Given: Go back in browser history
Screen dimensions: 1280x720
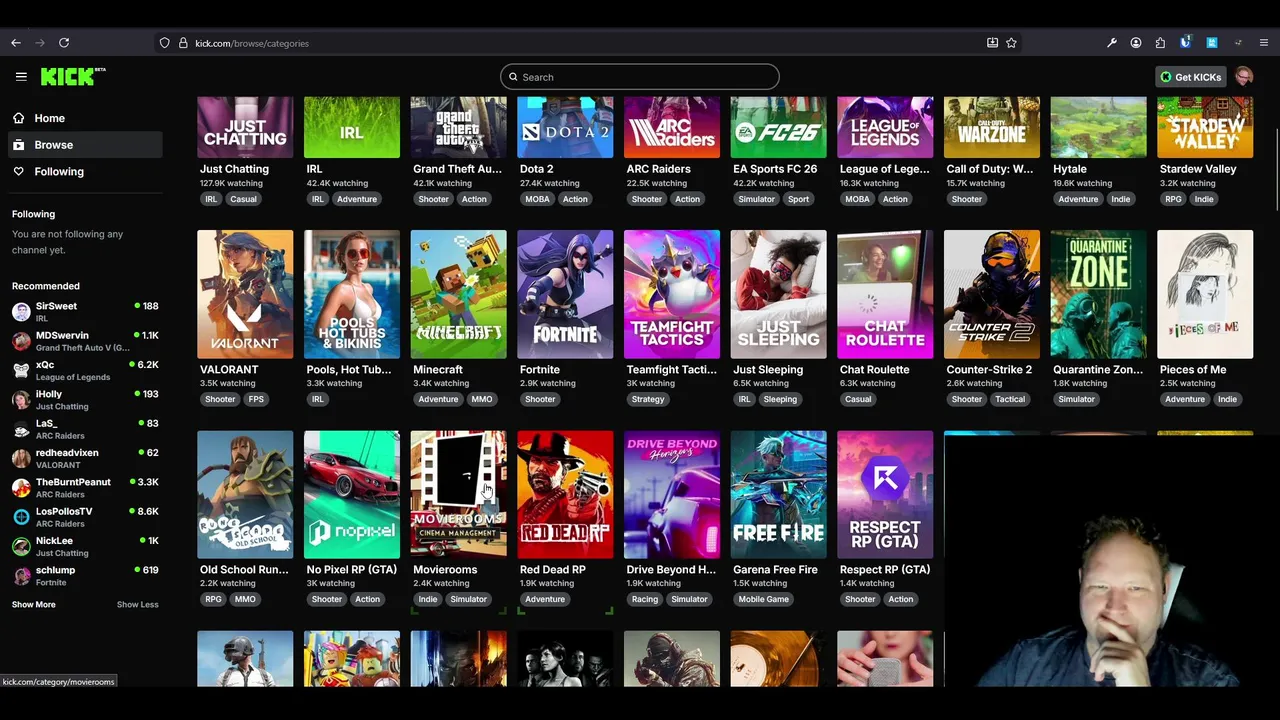Looking at the screenshot, I should coord(16,43).
